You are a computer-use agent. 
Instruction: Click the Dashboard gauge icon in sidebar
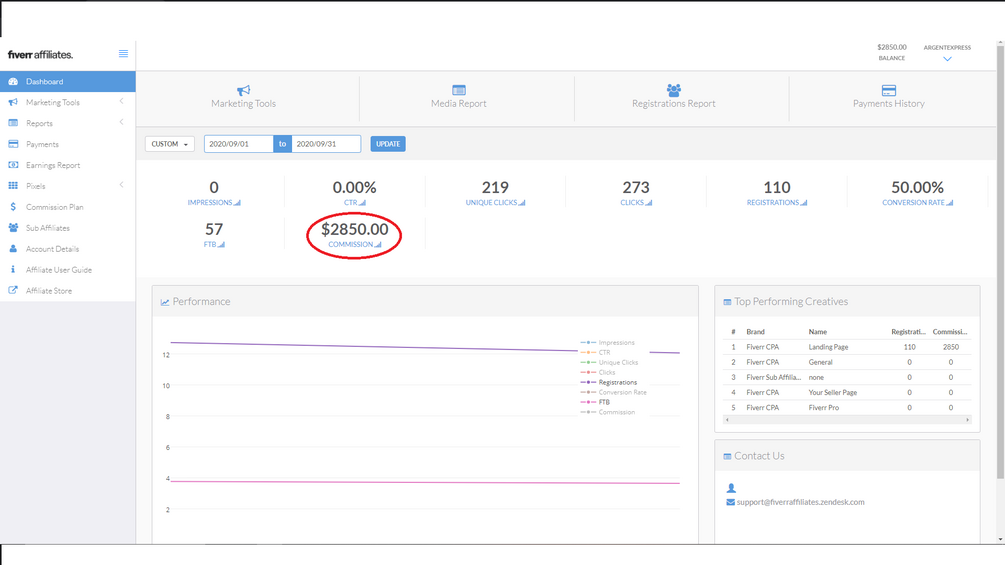[13, 81]
